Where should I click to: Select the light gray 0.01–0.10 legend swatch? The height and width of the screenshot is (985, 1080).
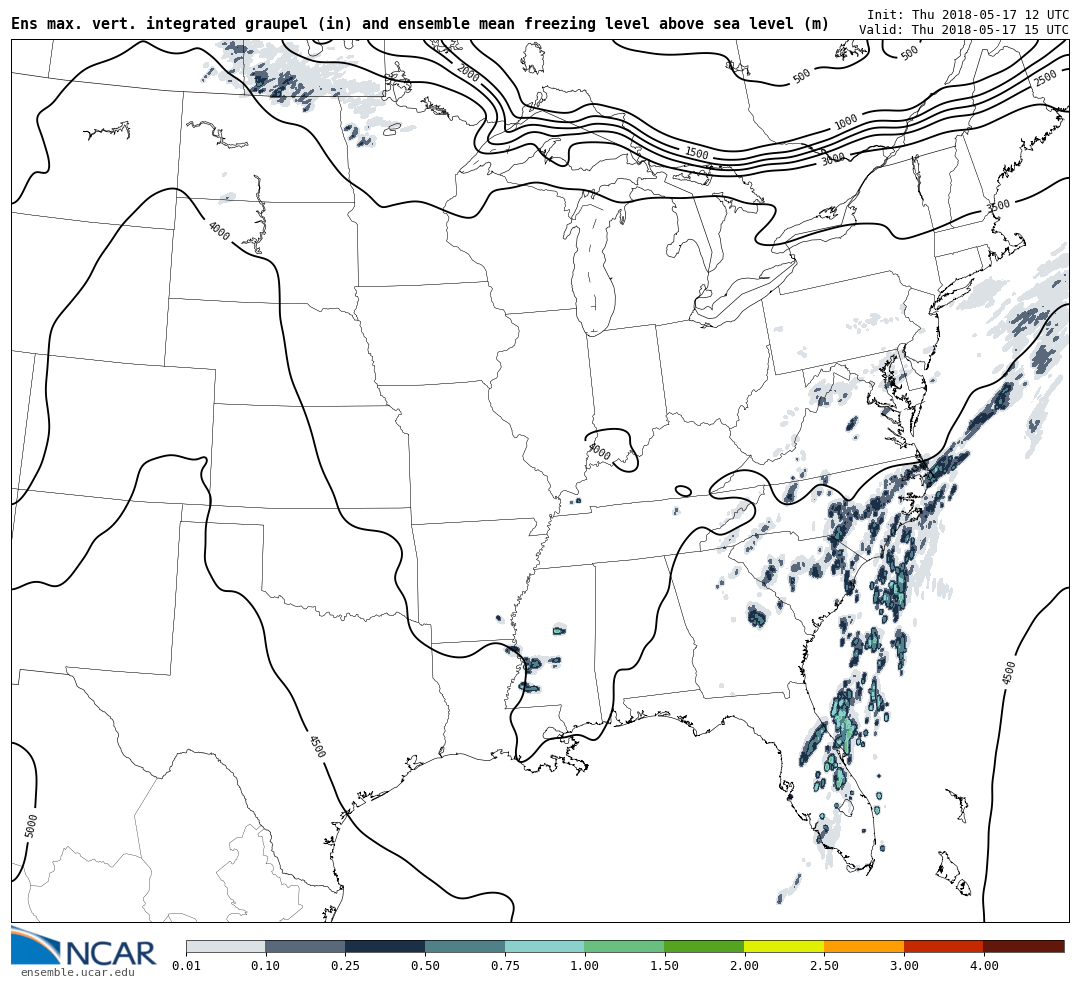click(226, 946)
